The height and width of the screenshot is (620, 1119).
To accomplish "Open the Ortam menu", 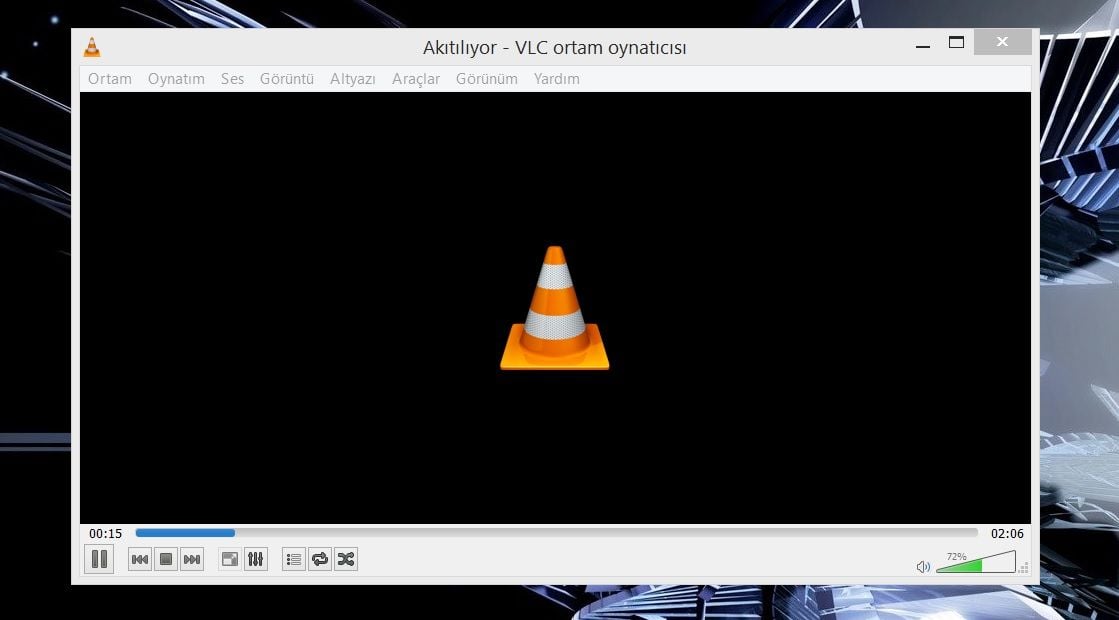I will click(110, 78).
